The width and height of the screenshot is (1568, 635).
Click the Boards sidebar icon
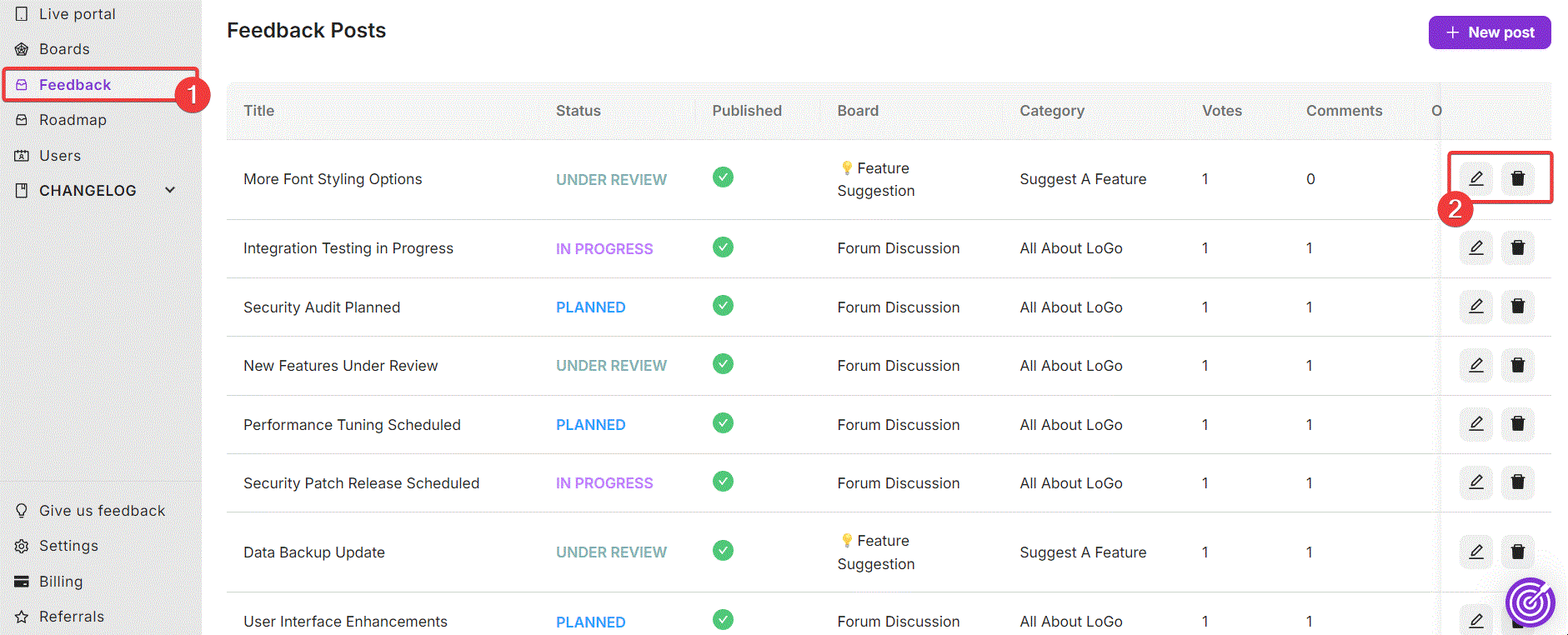pos(22,49)
